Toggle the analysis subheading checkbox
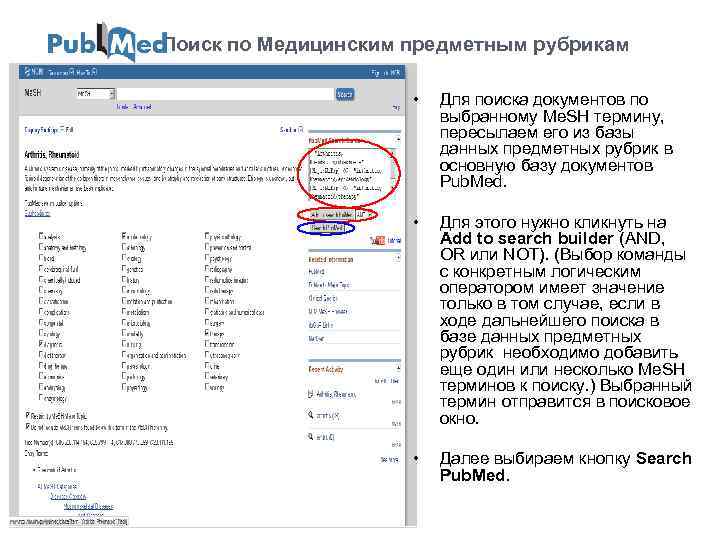 tap(41, 236)
